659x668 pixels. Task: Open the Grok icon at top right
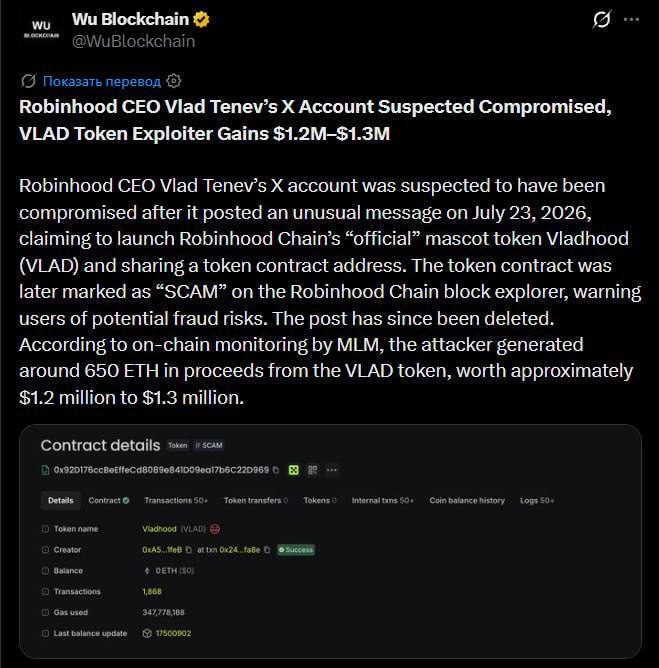601,19
